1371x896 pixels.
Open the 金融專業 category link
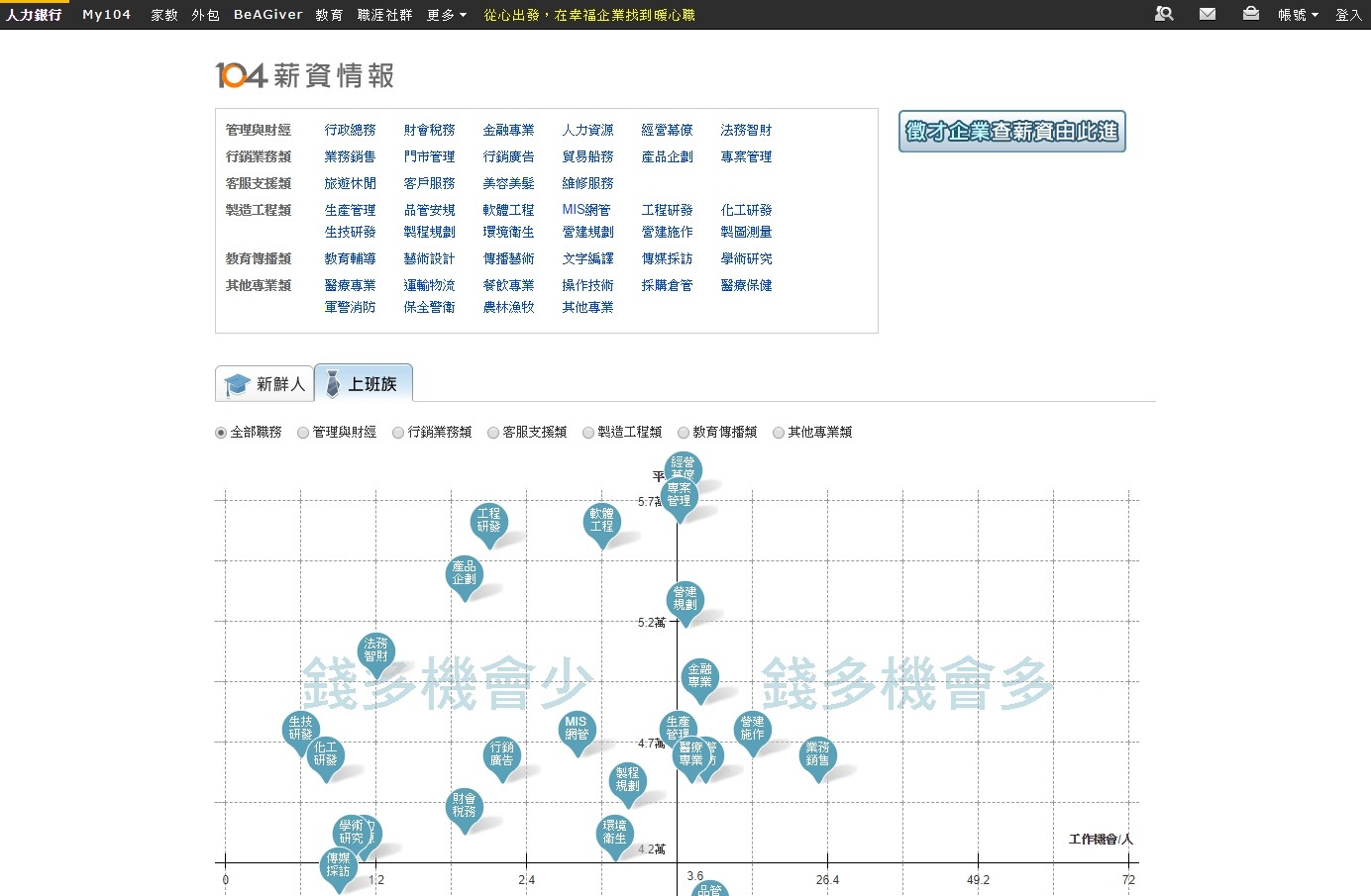509,130
